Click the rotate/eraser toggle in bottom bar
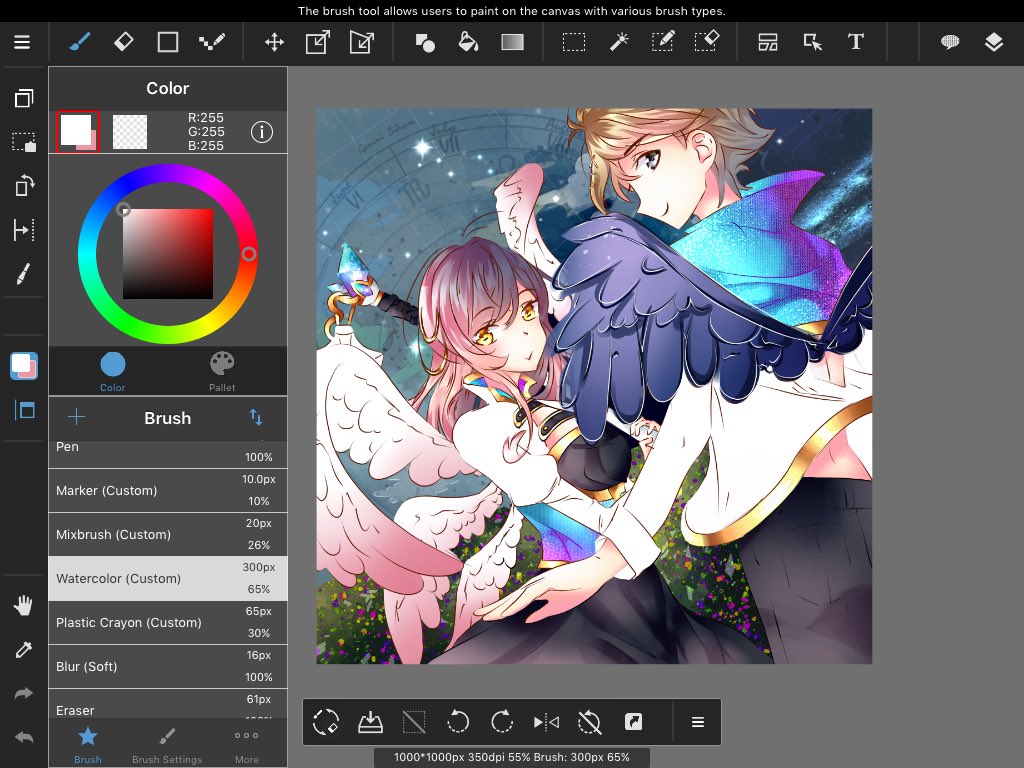1024x768 pixels. point(326,722)
